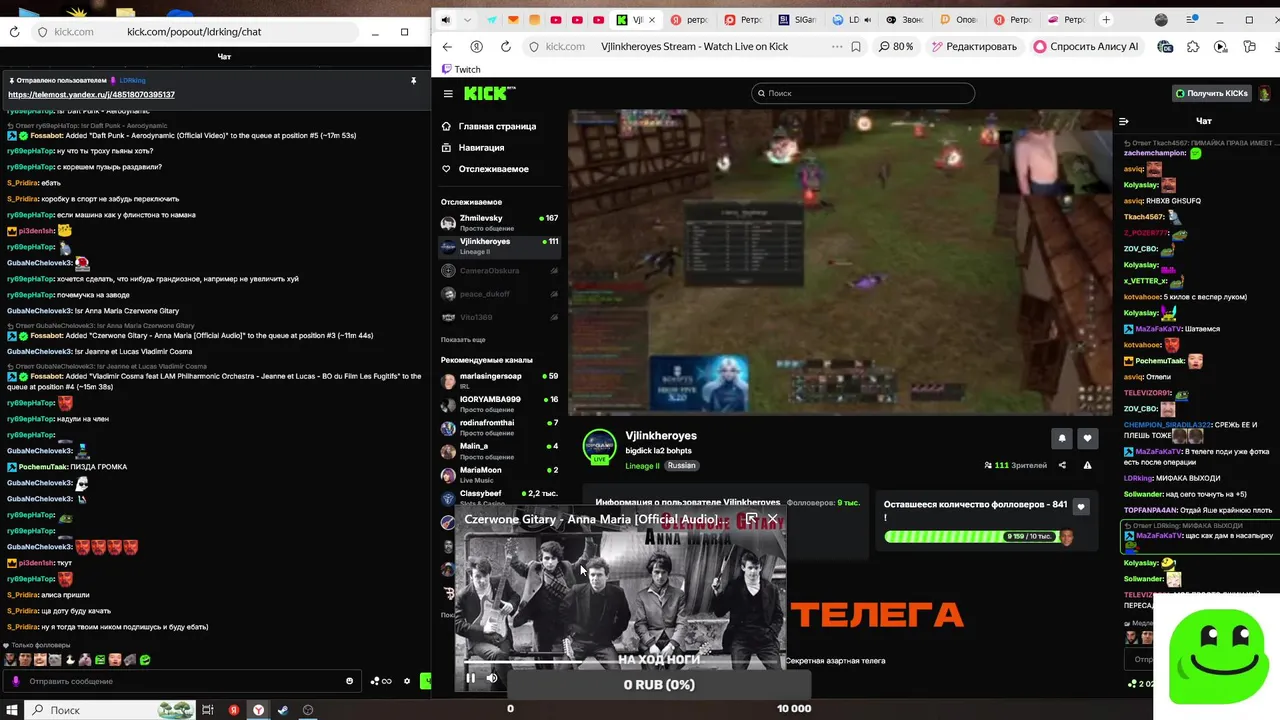Screen dimensions: 1280x720
Task: Expand mini player back to tab
Action: [x=751, y=519]
